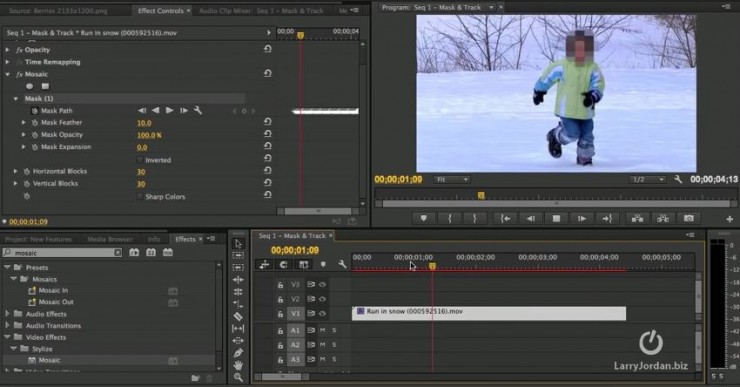Track selected mask backward
The width and height of the screenshot is (740, 387).
[x=155, y=110]
